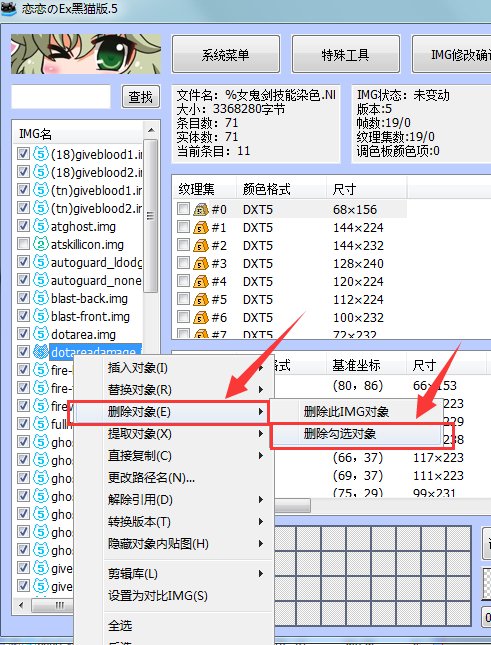Open the 特殊工具 button
The width and height of the screenshot is (491, 645).
coord(346,54)
